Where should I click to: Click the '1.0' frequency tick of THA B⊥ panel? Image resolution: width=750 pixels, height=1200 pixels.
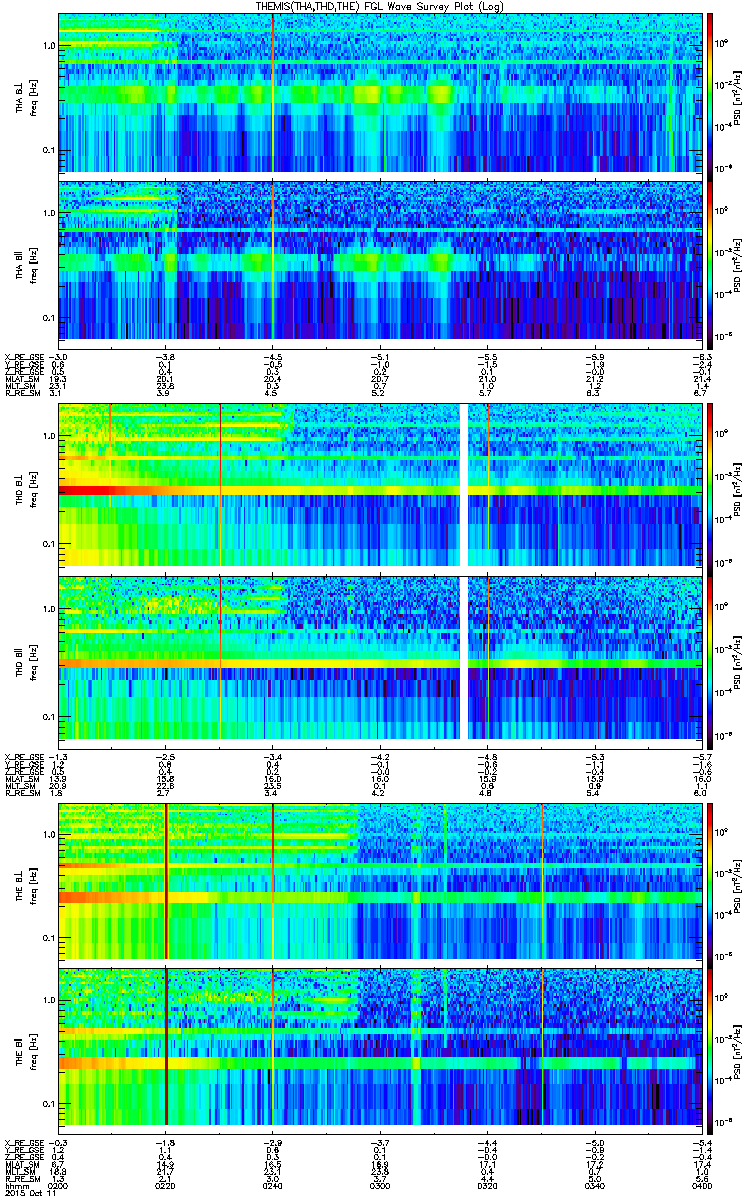(x=49, y=46)
